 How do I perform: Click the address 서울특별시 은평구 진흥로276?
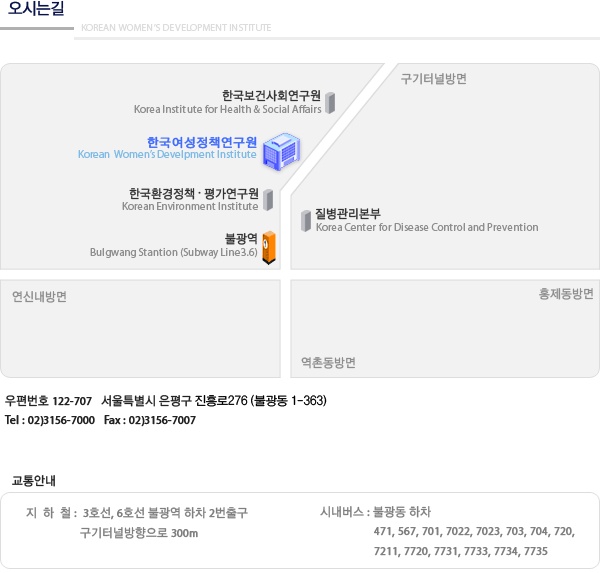[174, 400]
